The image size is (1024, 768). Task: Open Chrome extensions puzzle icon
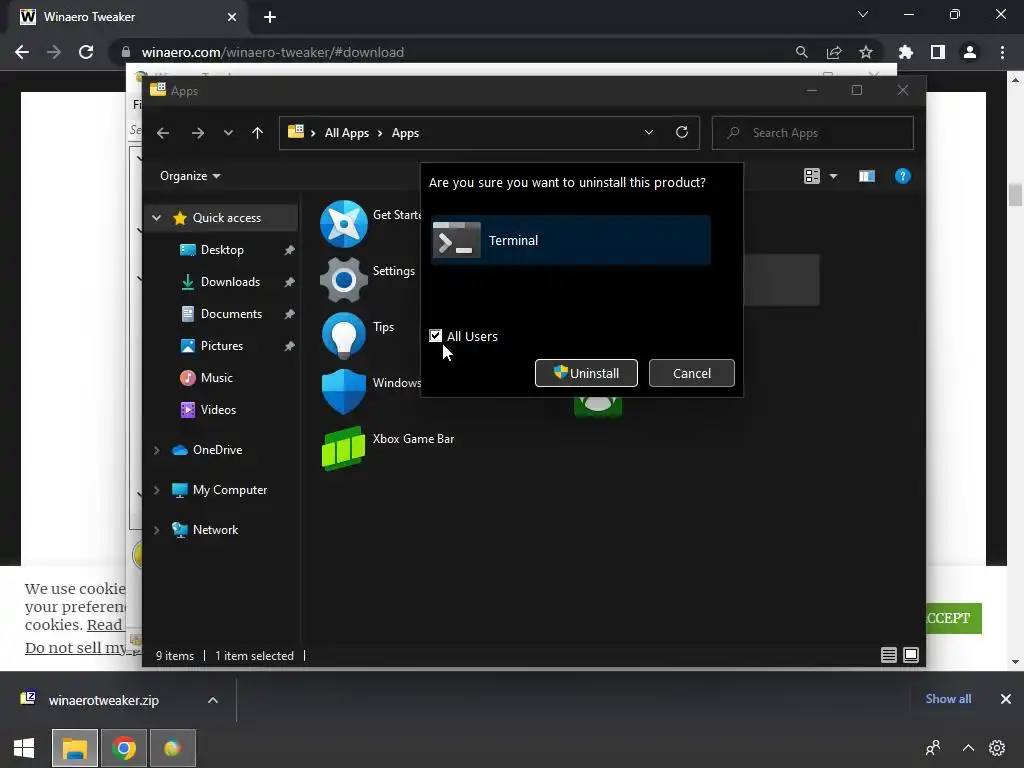click(x=905, y=52)
